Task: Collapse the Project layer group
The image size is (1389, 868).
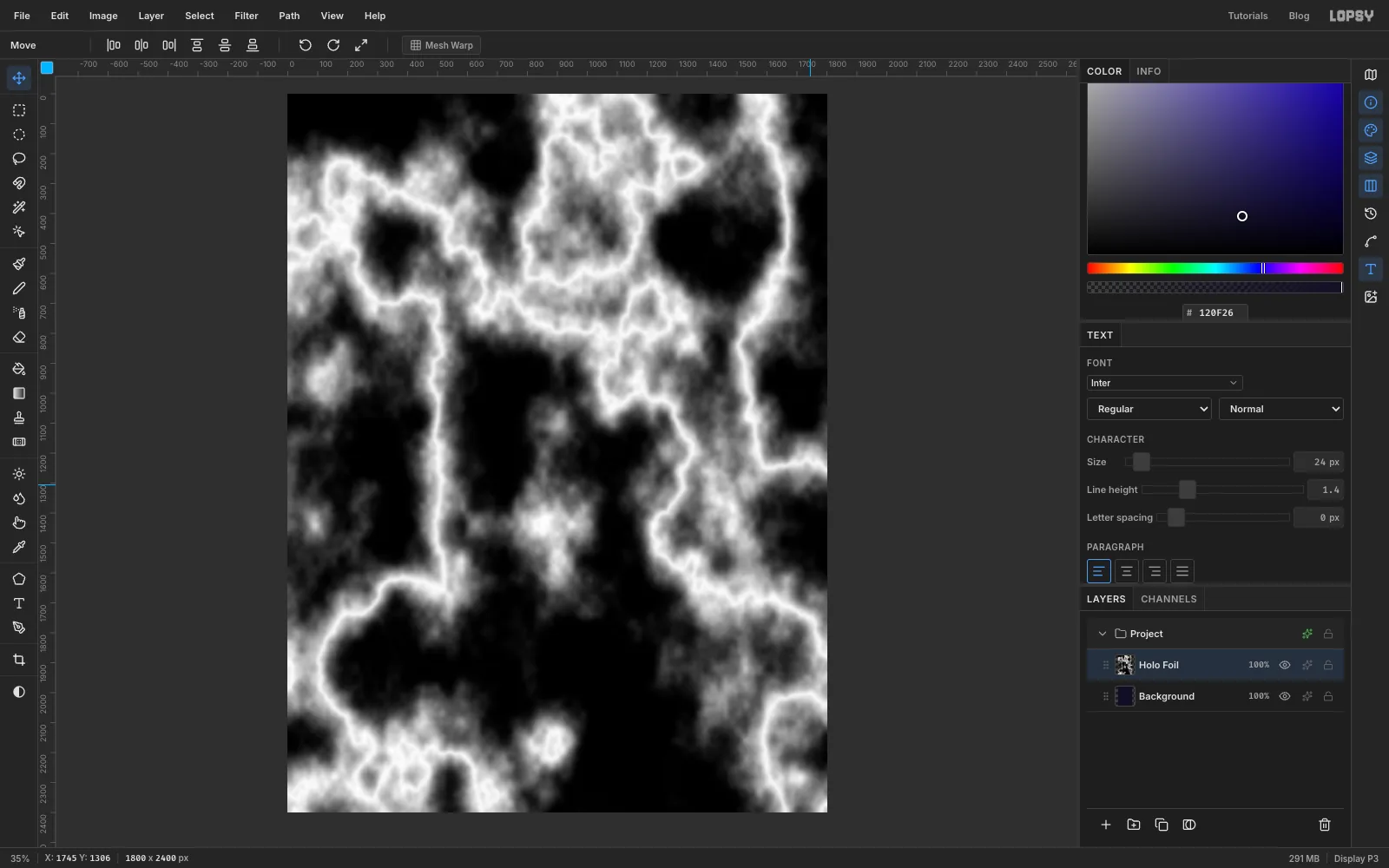Action: [1103, 634]
